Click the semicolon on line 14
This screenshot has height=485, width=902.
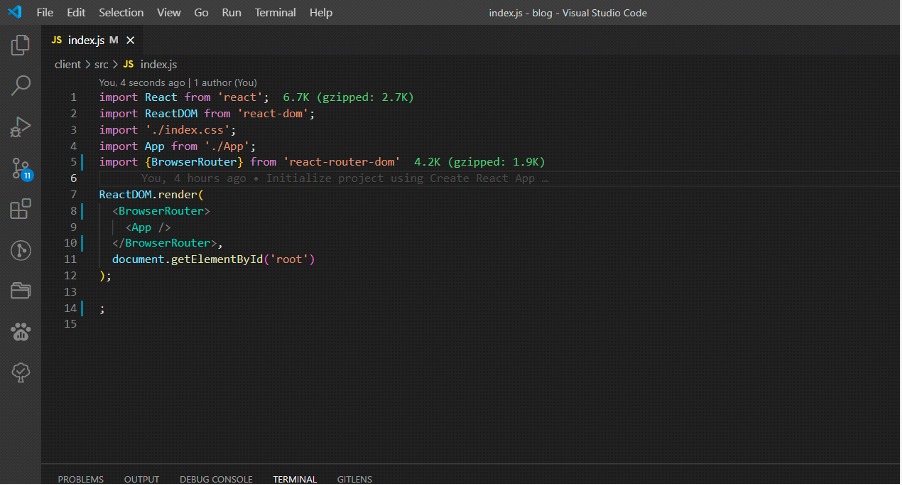(x=102, y=309)
